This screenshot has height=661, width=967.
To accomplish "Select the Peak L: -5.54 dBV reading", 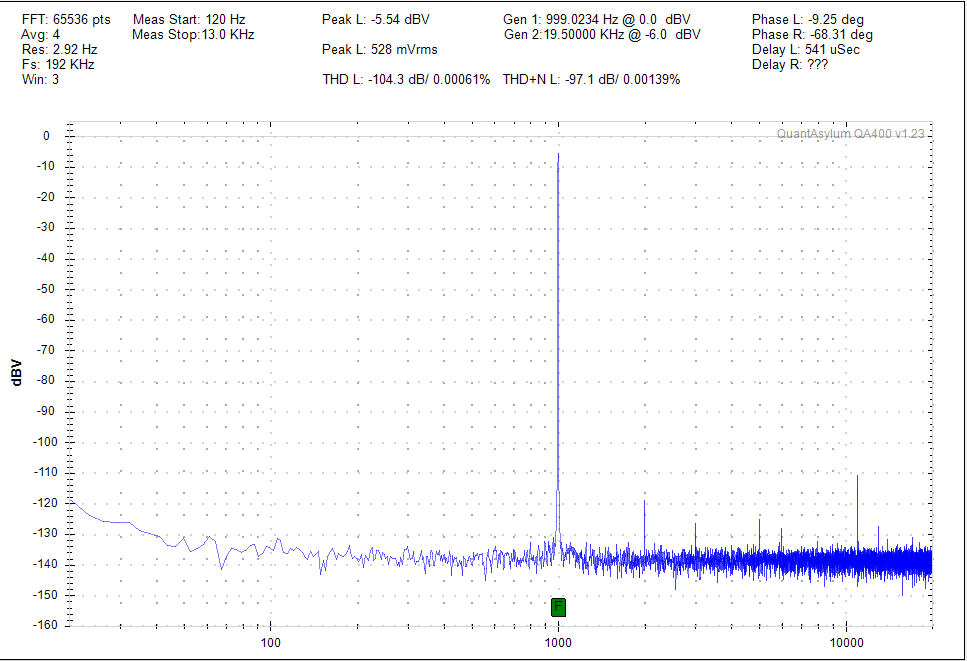I will pos(376,20).
